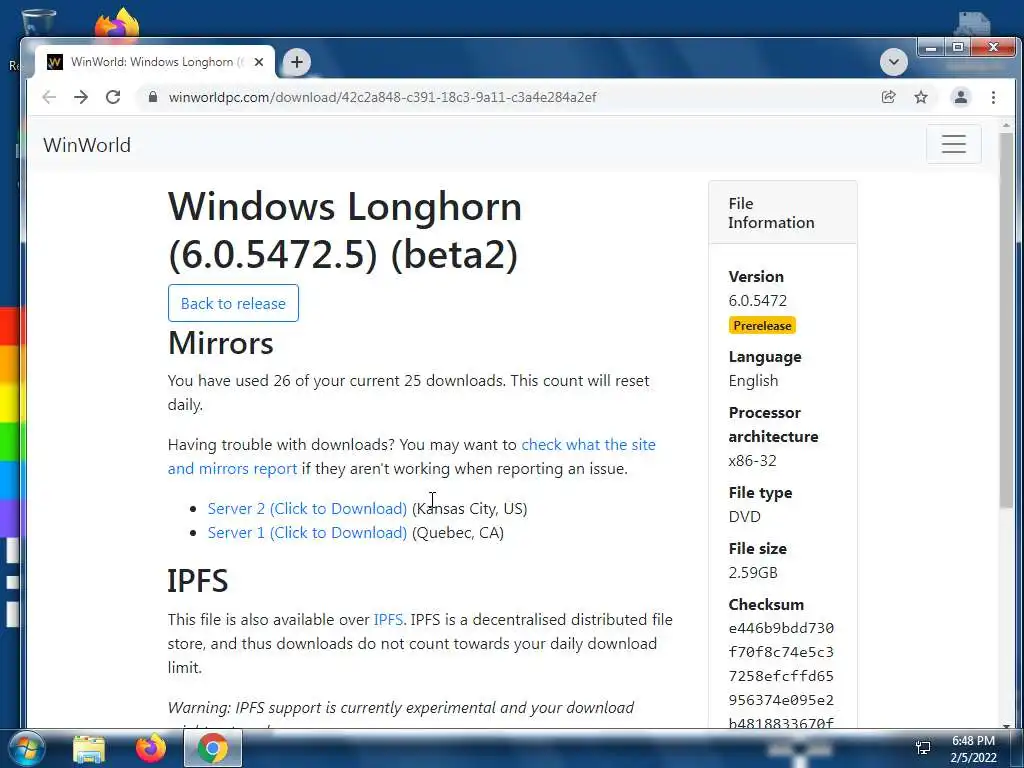Viewport: 1024px width, 768px height.
Task: Open the Windows Start button
Action: click(25, 748)
